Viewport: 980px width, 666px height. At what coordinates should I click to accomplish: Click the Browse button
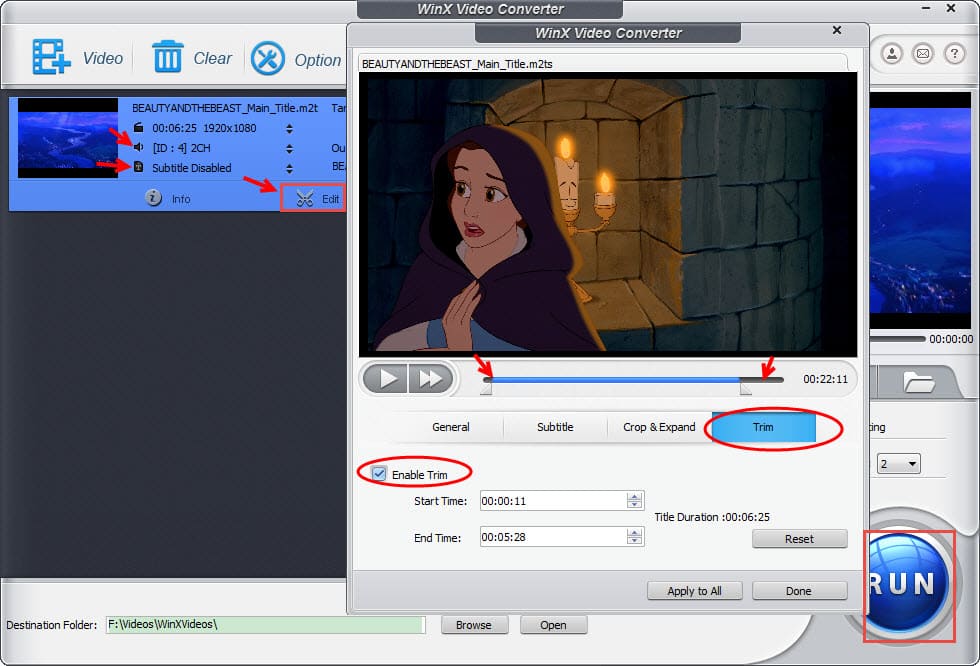point(474,625)
